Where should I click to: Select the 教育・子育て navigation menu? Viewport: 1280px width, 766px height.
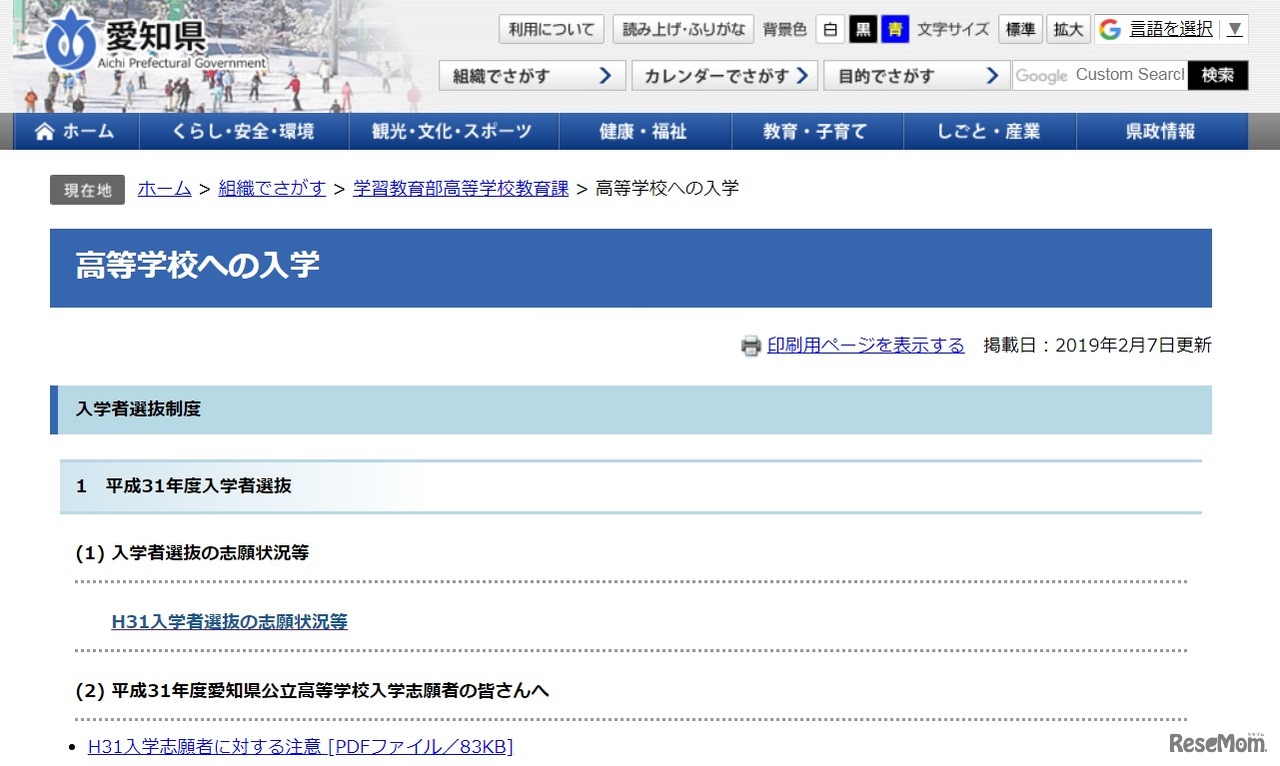click(x=818, y=131)
